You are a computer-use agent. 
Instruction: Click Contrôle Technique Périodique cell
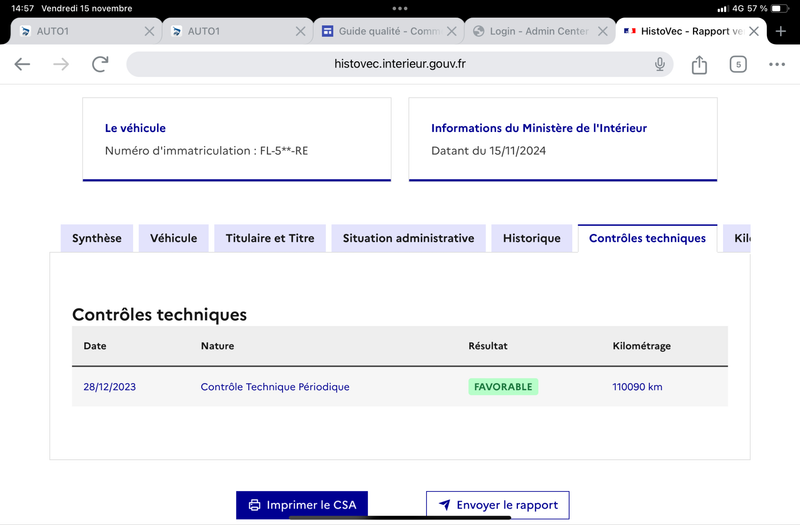[x=275, y=387]
